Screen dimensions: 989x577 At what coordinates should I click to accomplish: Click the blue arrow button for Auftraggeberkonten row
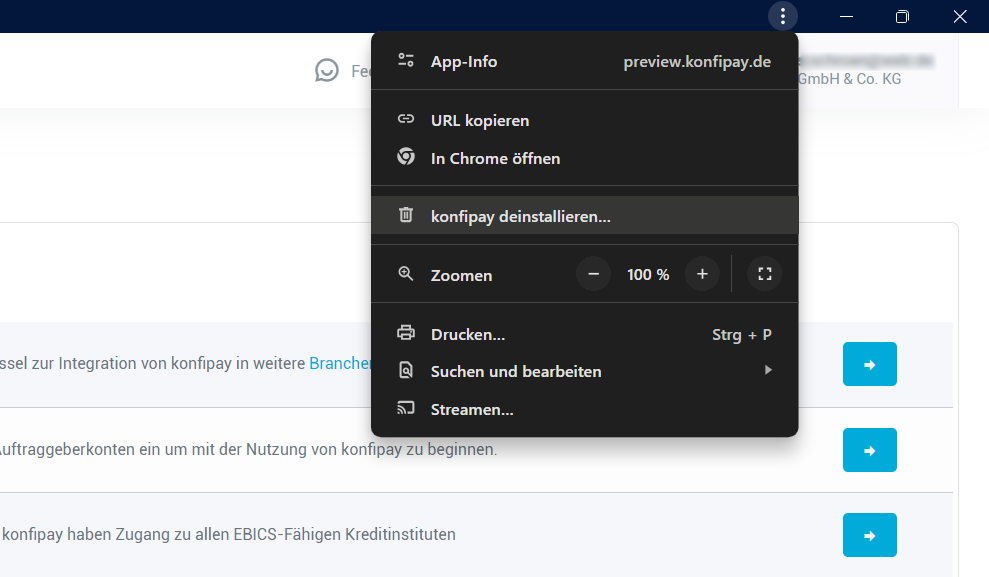[869, 450]
